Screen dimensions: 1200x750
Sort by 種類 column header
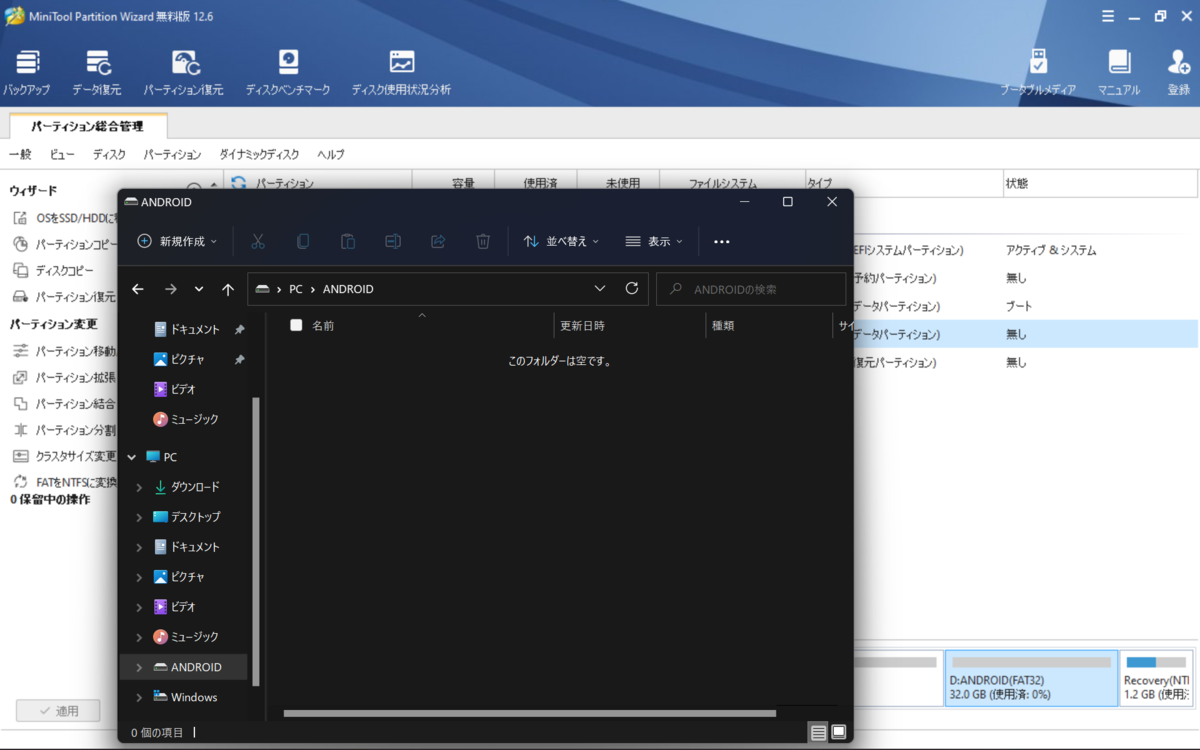768,325
